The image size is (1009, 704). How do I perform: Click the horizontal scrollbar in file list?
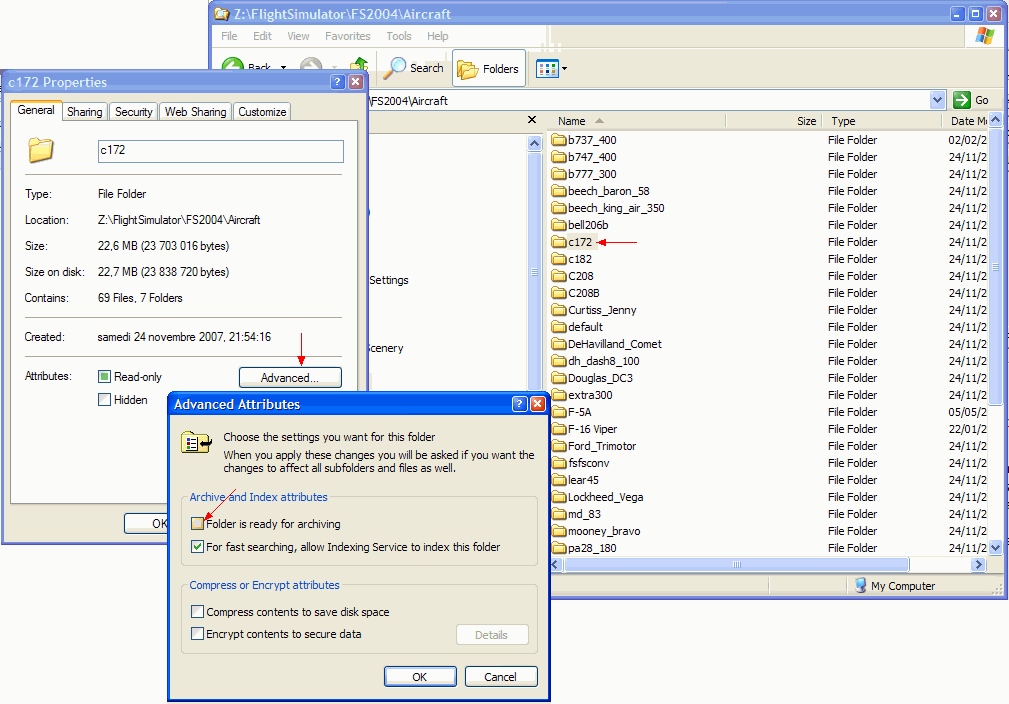tap(737, 564)
